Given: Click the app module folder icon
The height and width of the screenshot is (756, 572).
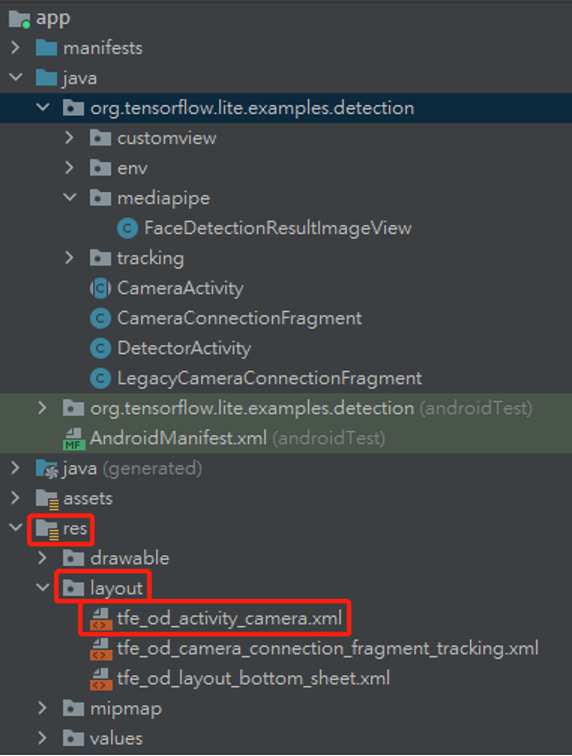Looking at the screenshot, I should (19, 19).
